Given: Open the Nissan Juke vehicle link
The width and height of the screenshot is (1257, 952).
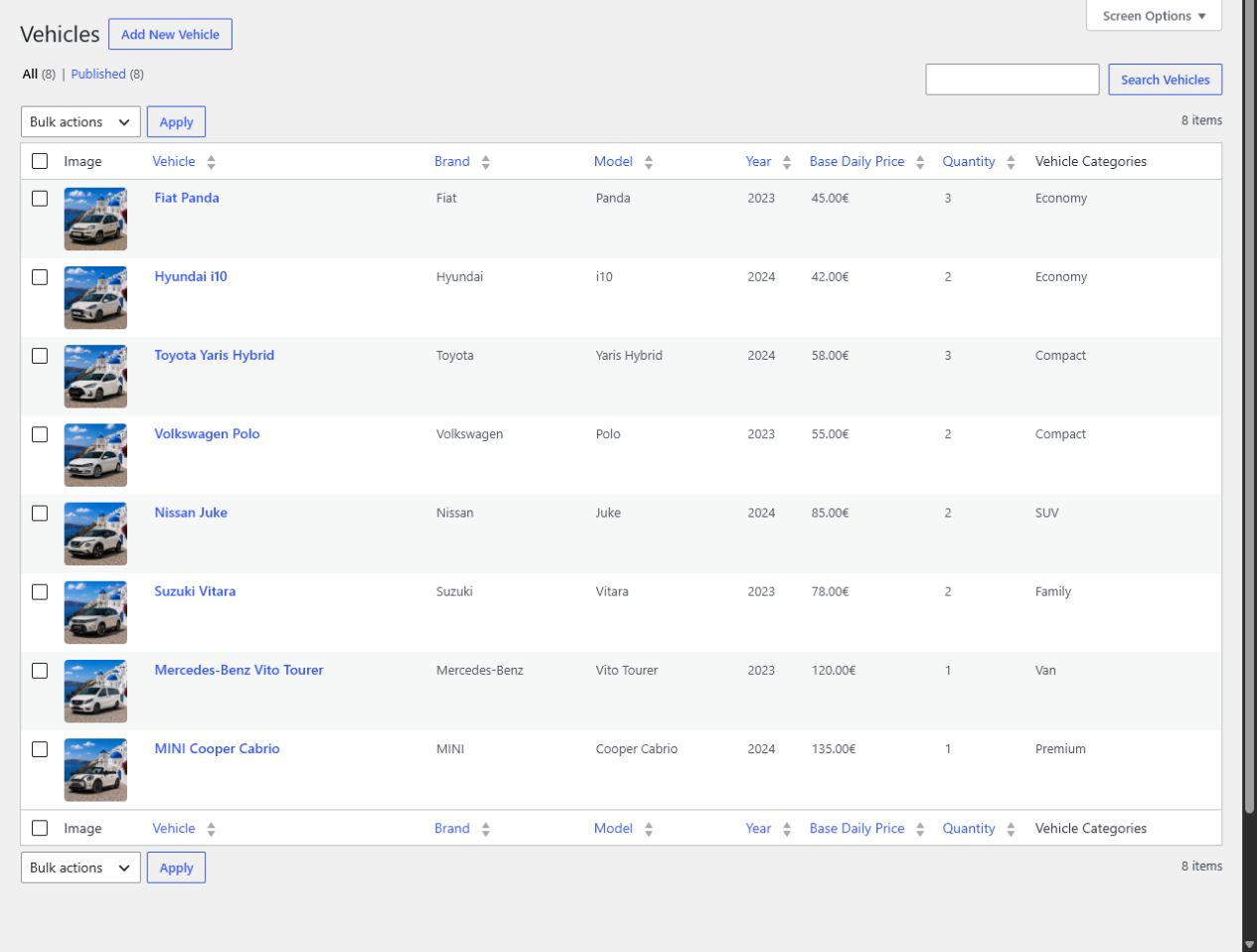Looking at the screenshot, I should click(x=191, y=513).
